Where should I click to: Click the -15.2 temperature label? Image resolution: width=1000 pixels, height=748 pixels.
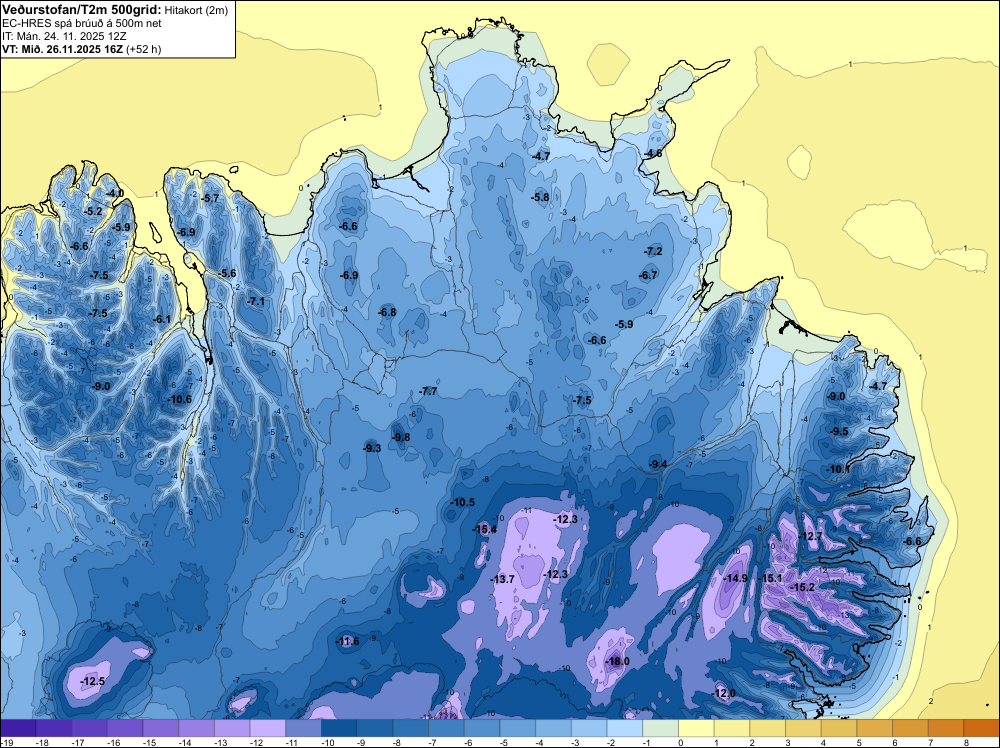pyautogui.click(x=803, y=587)
